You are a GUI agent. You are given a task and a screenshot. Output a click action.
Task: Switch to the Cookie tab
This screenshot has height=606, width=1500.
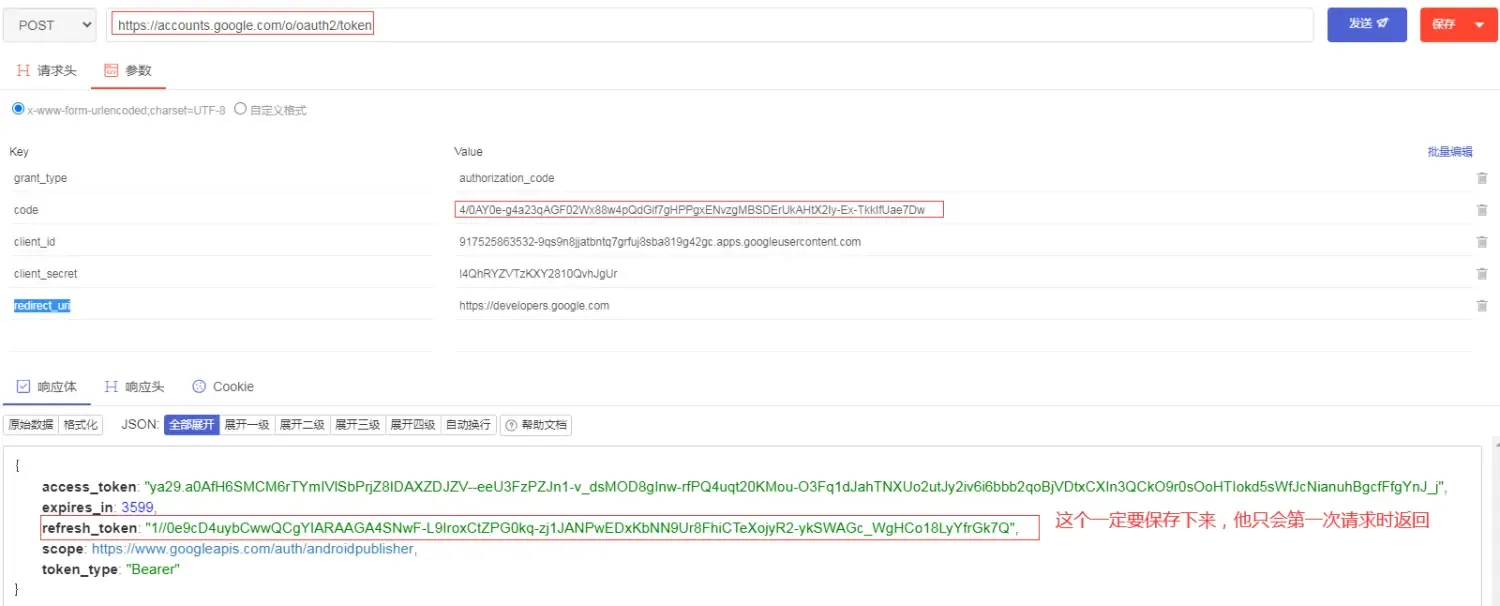point(223,387)
